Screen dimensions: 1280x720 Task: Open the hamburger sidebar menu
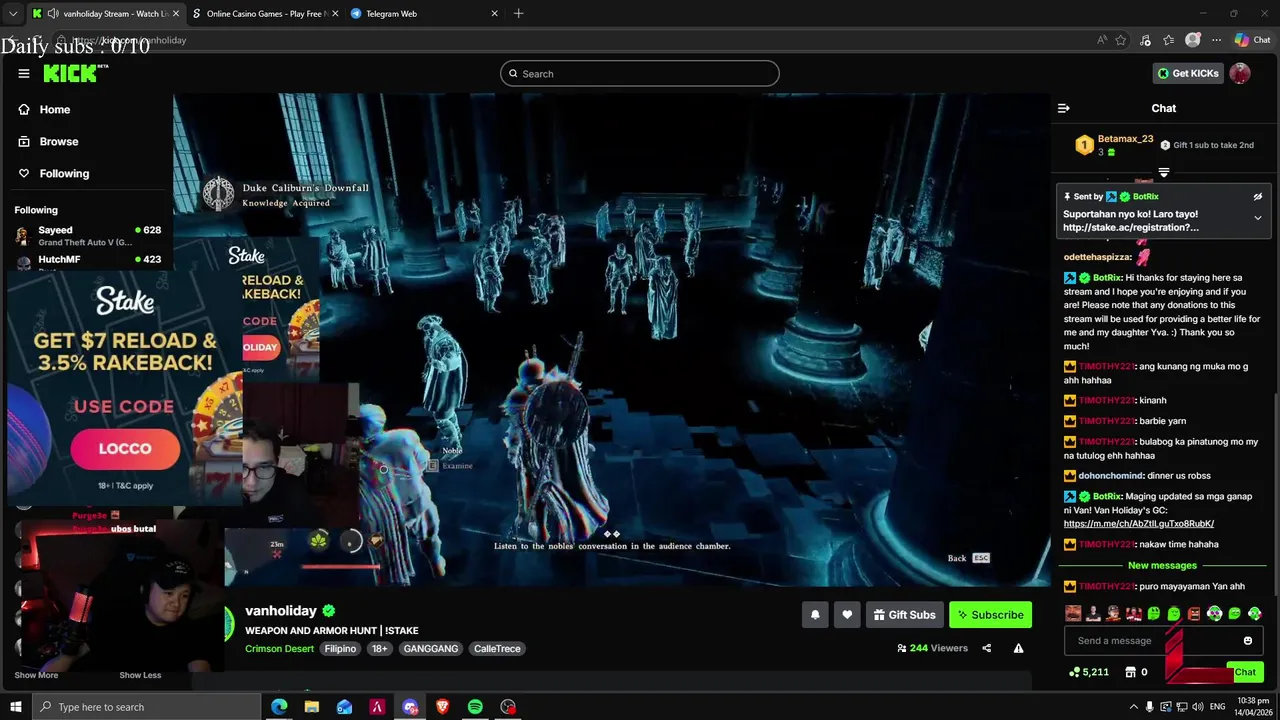point(24,73)
